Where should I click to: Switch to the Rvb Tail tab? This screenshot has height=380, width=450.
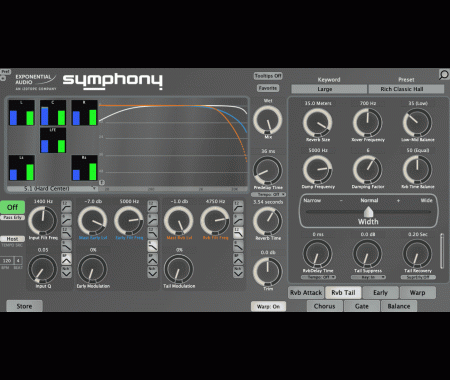(343, 293)
